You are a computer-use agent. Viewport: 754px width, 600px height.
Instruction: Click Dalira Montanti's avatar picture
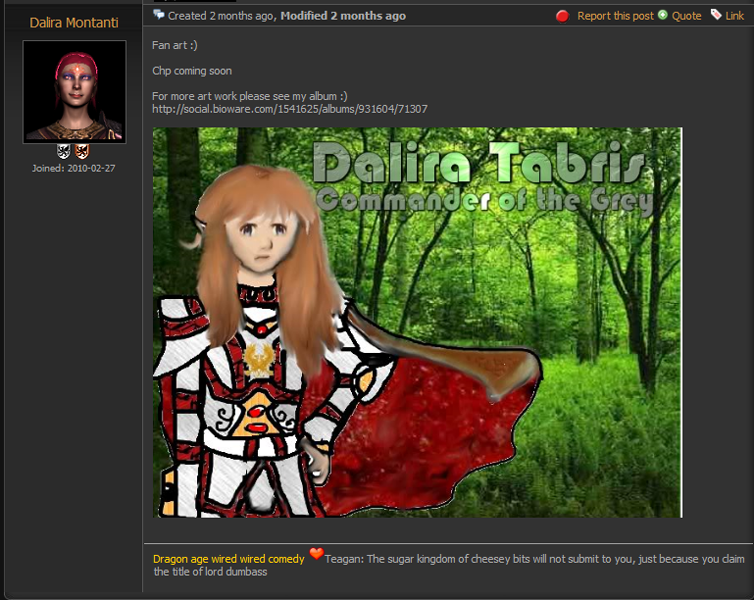coord(75,92)
